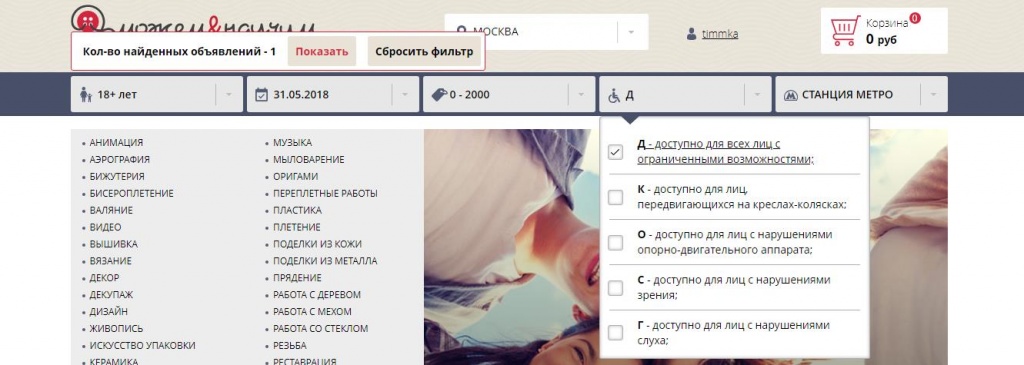Open the Поделки из кожи category
The image size is (1024, 365).
[x=317, y=244]
